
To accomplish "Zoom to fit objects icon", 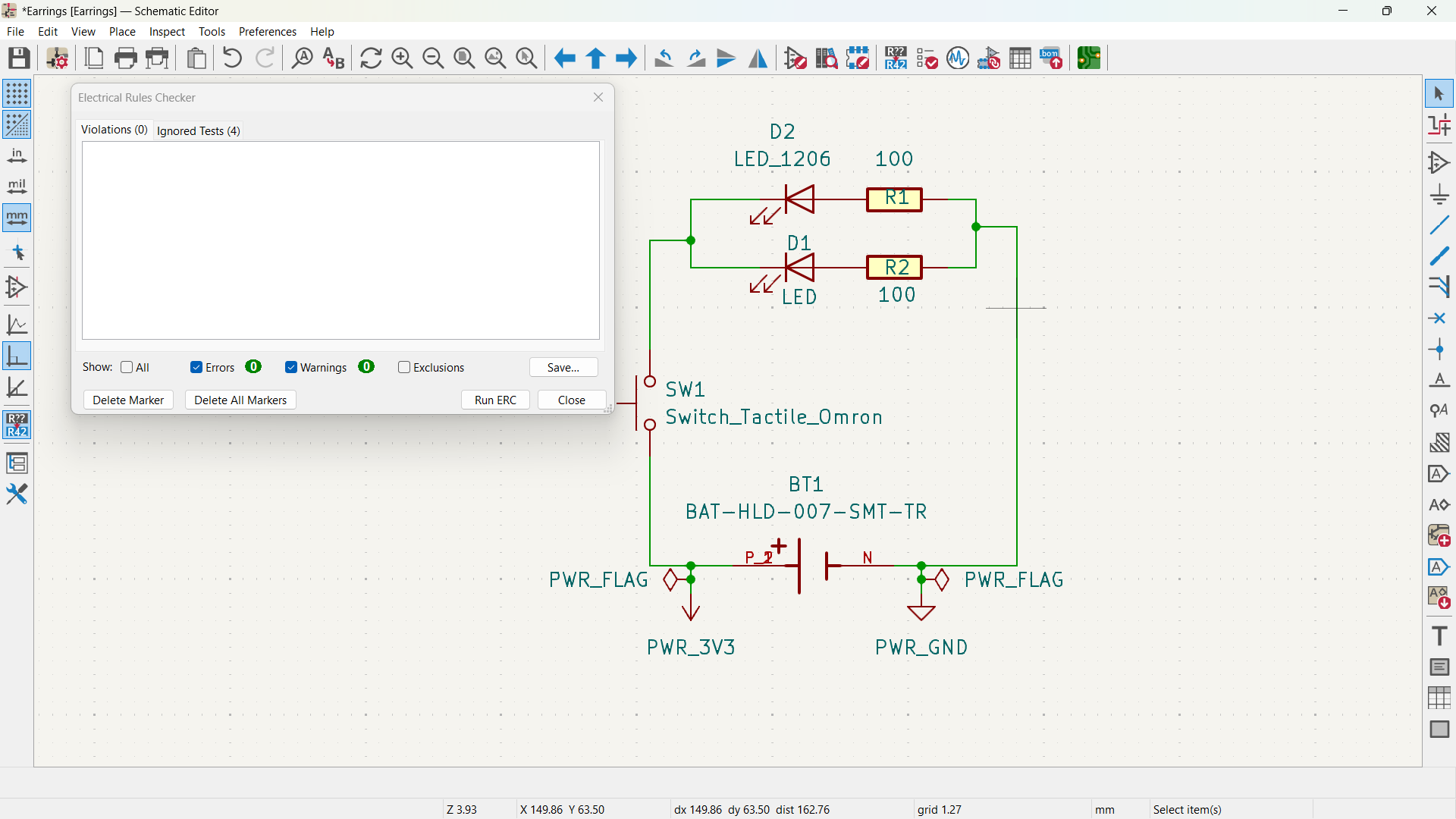I will click(x=495, y=58).
